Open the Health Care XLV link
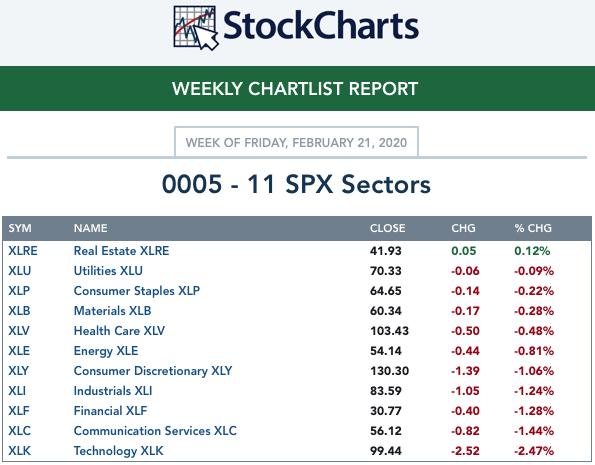The image size is (595, 465). [119, 331]
